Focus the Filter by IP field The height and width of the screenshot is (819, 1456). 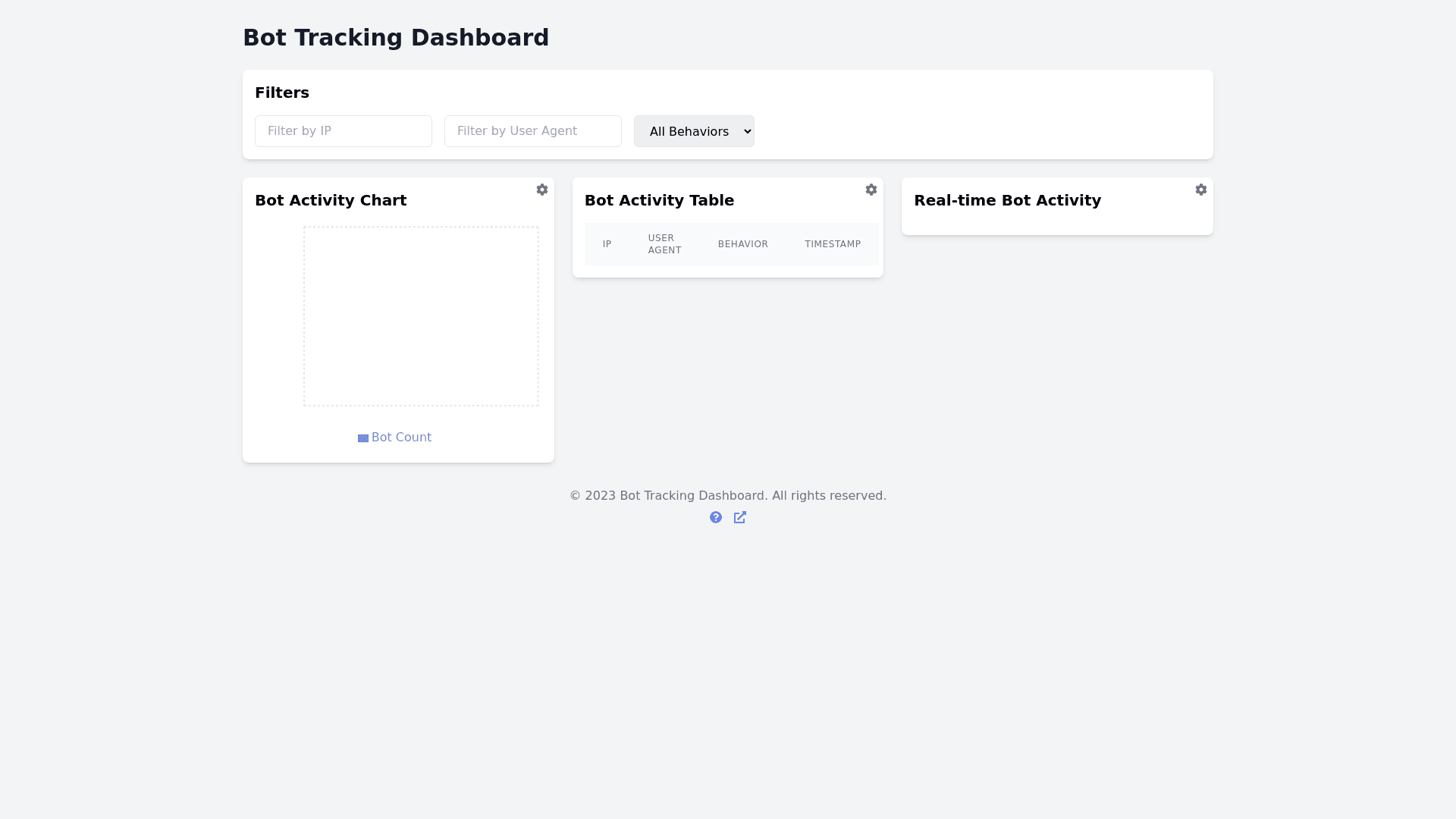tap(343, 131)
